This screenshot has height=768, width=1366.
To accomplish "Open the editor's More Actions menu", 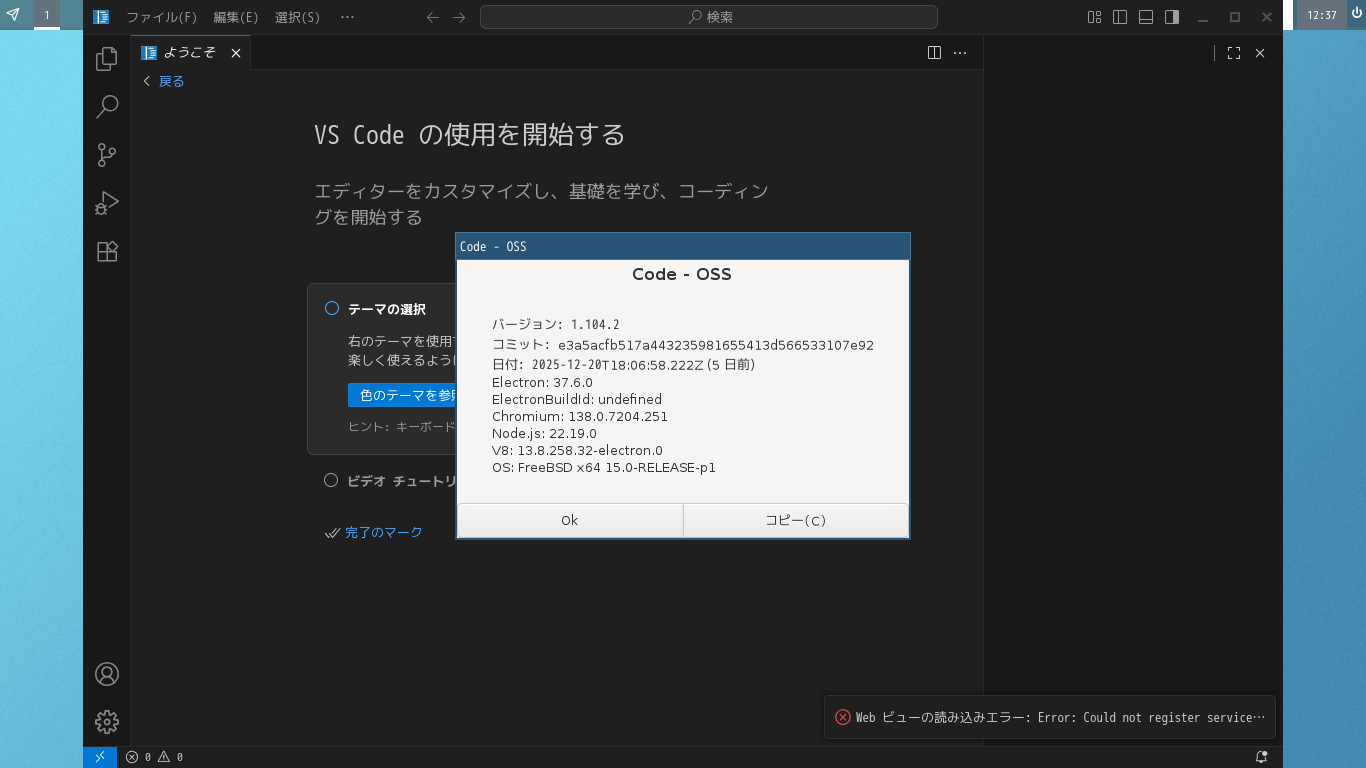I will 960,53.
